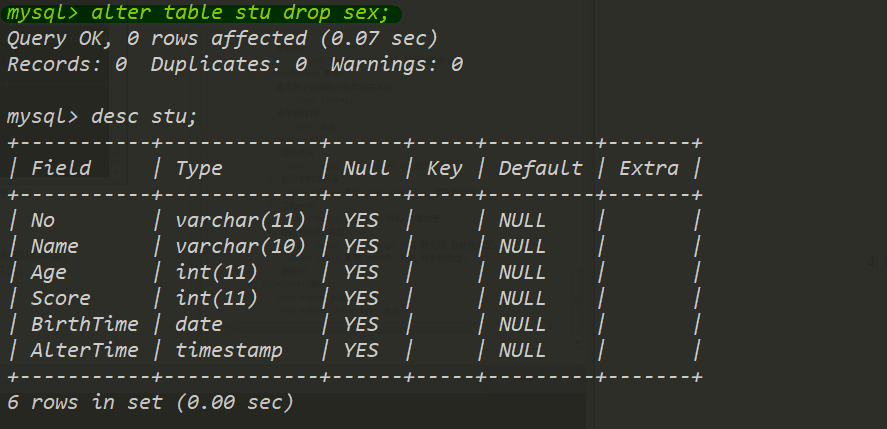Select the Age field name
The height and width of the screenshot is (429, 887).
49,273
